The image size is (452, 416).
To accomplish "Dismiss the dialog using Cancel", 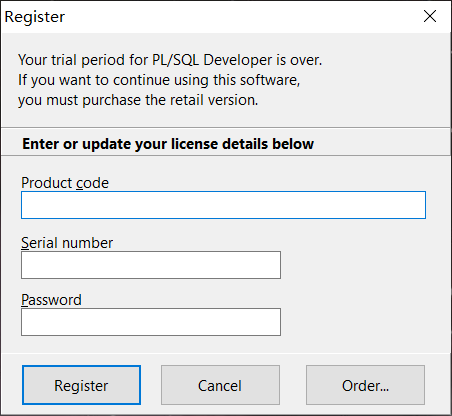I will 220,385.
